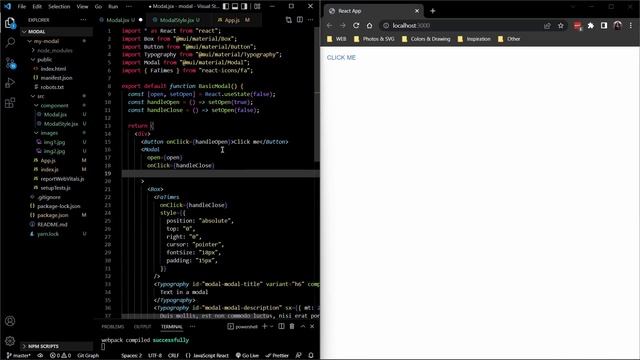The width and height of the screenshot is (640, 360).
Task: Click Spaces: 2 indentation setting
Action: pos(131,356)
